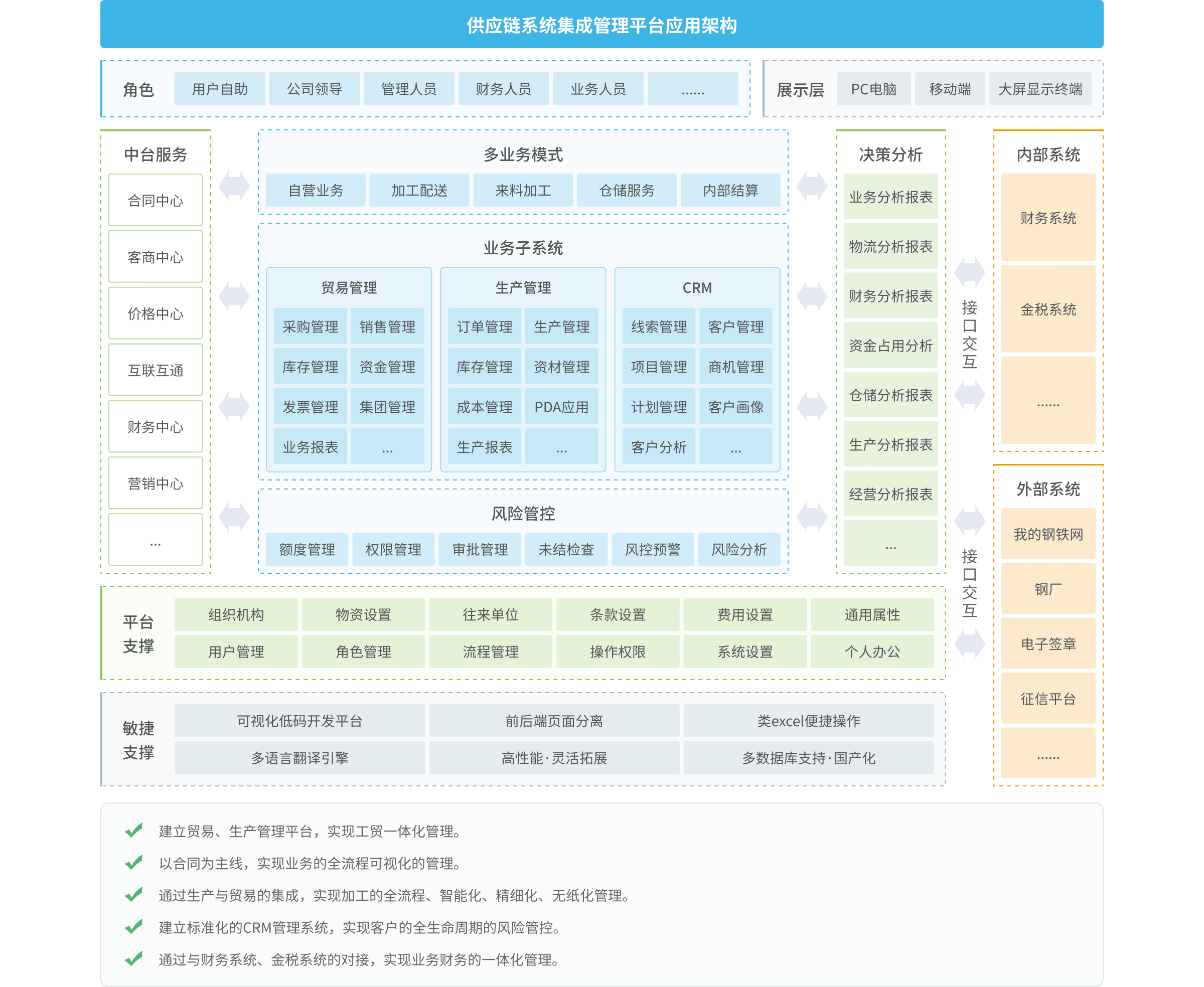This screenshot has height=987, width=1204.
Task: Click the checkmark next to 以合同为主线
Action: (x=133, y=863)
